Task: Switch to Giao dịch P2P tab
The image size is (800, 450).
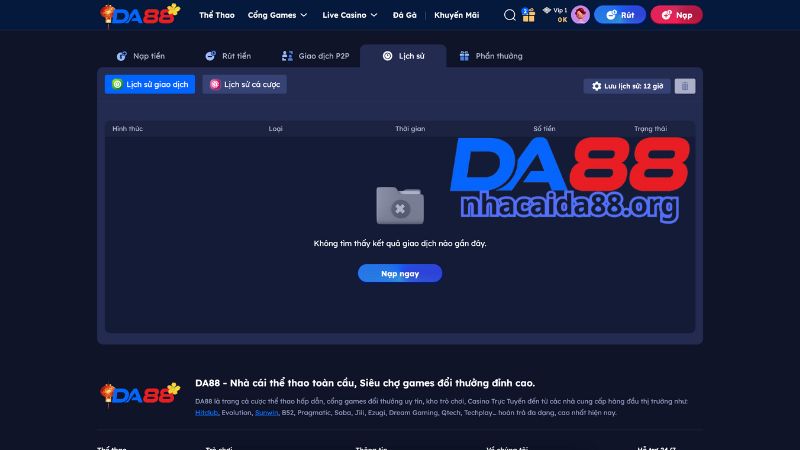Action: click(315, 56)
